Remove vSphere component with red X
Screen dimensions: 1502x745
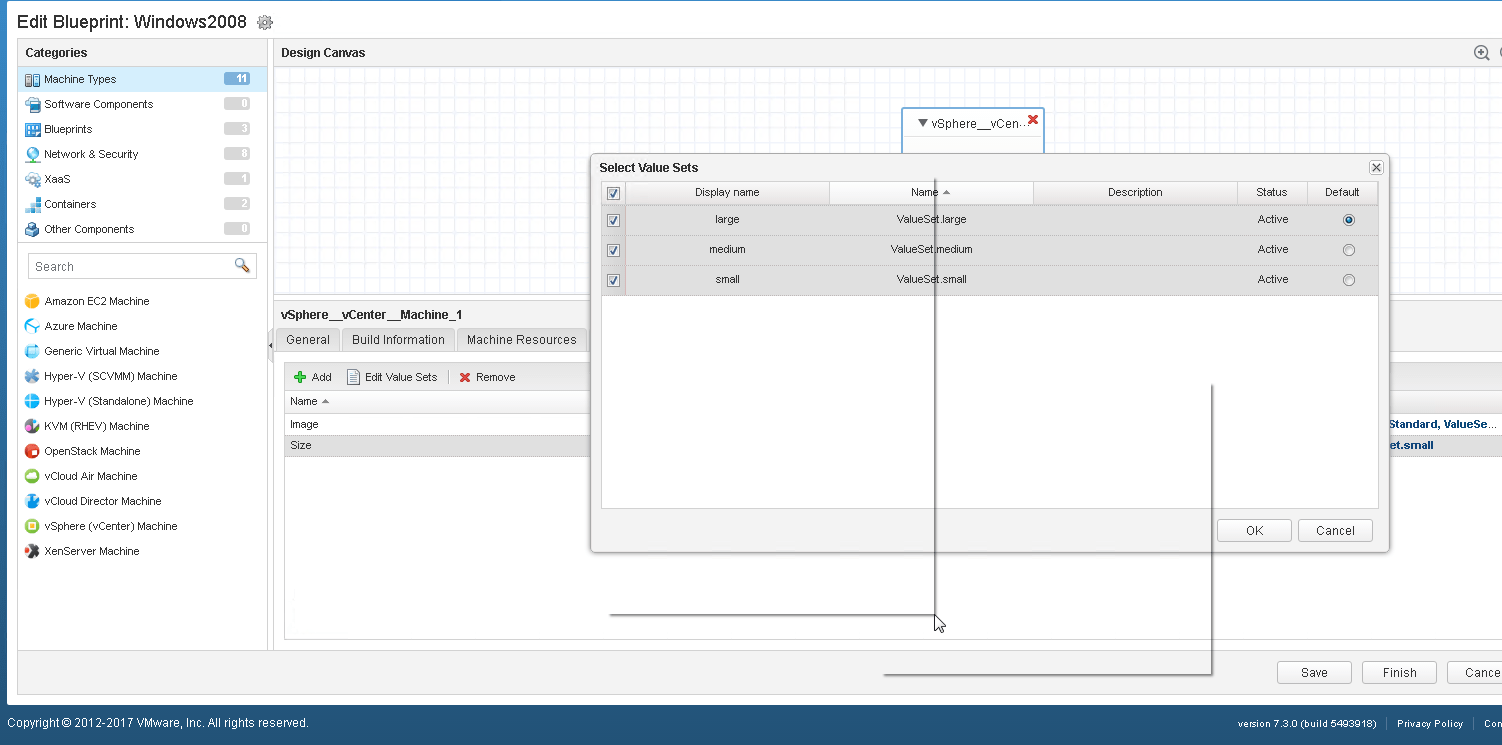tap(1033, 120)
